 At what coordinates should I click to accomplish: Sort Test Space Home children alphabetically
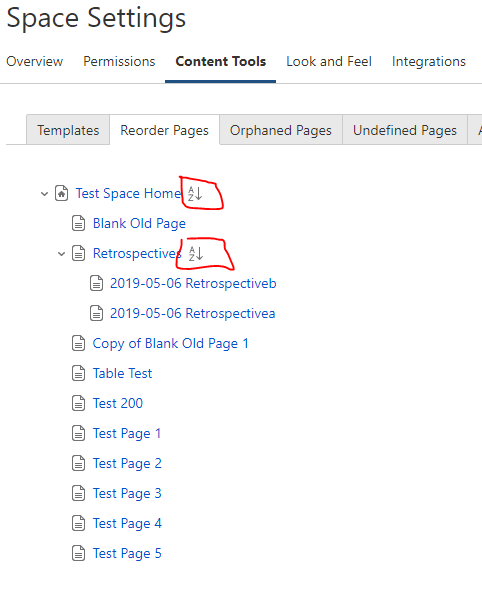point(195,194)
